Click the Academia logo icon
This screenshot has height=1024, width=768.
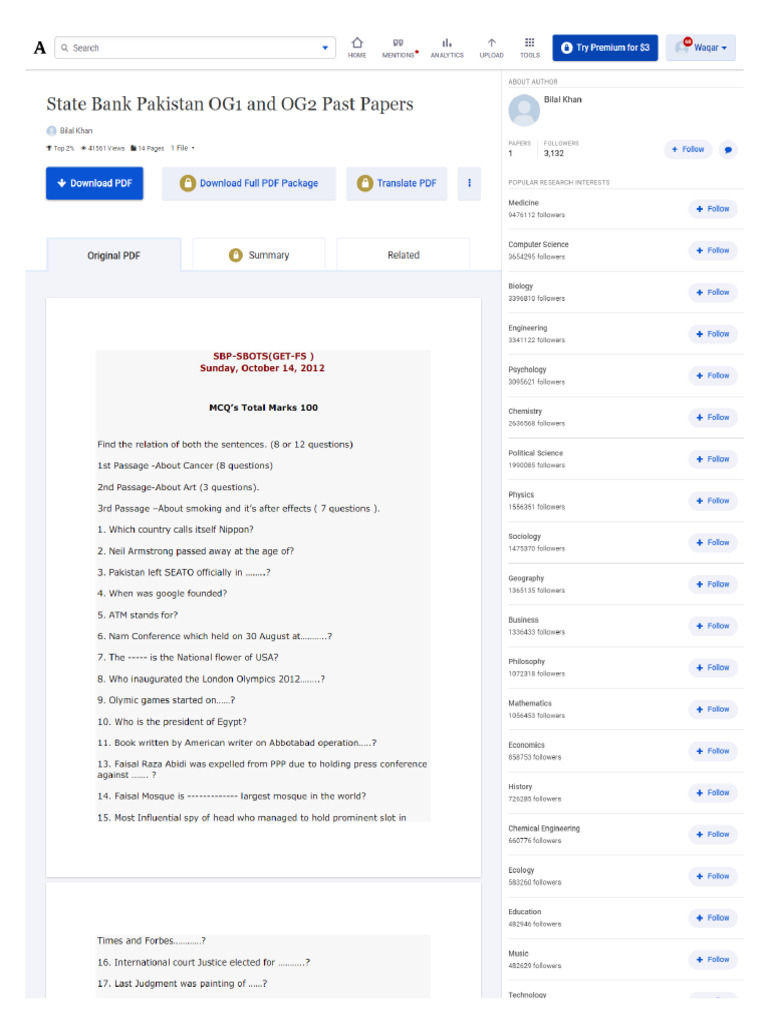[39, 48]
